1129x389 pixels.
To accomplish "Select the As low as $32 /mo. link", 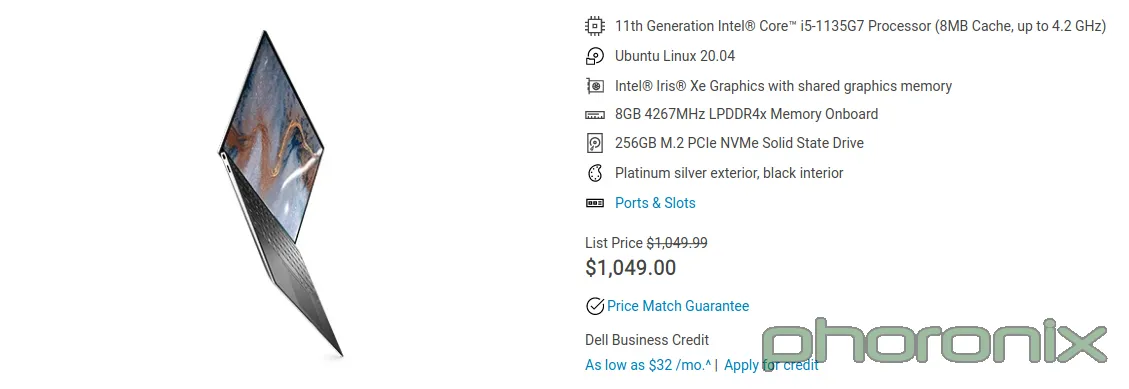I will click(x=648, y=365).
